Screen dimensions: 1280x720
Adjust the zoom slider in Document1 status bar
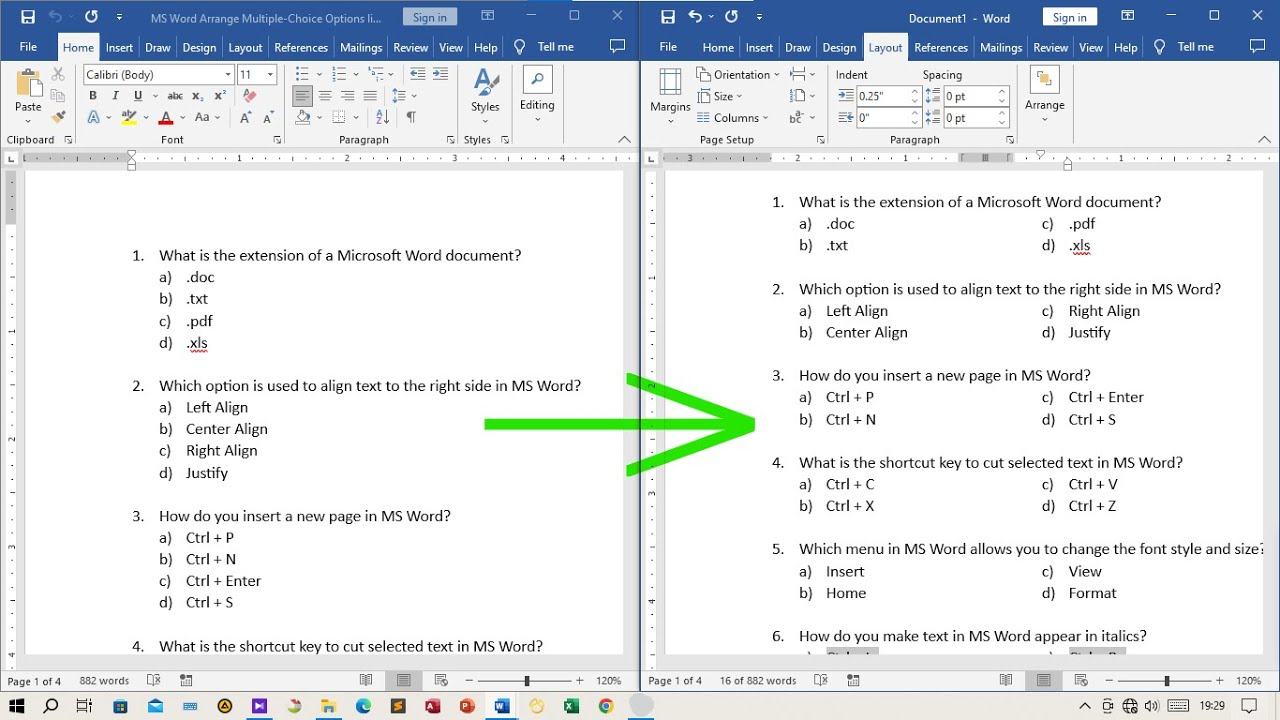pos(1167,681)
